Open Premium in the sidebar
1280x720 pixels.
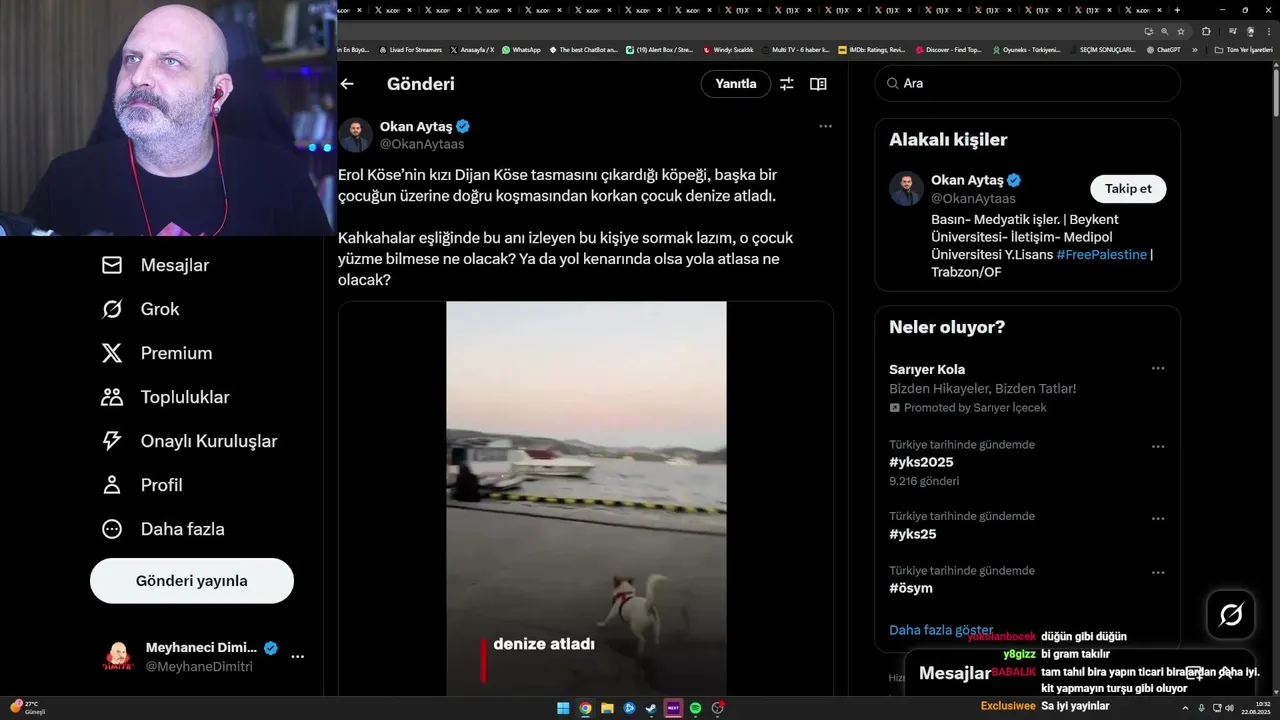[x=156, y=353]
